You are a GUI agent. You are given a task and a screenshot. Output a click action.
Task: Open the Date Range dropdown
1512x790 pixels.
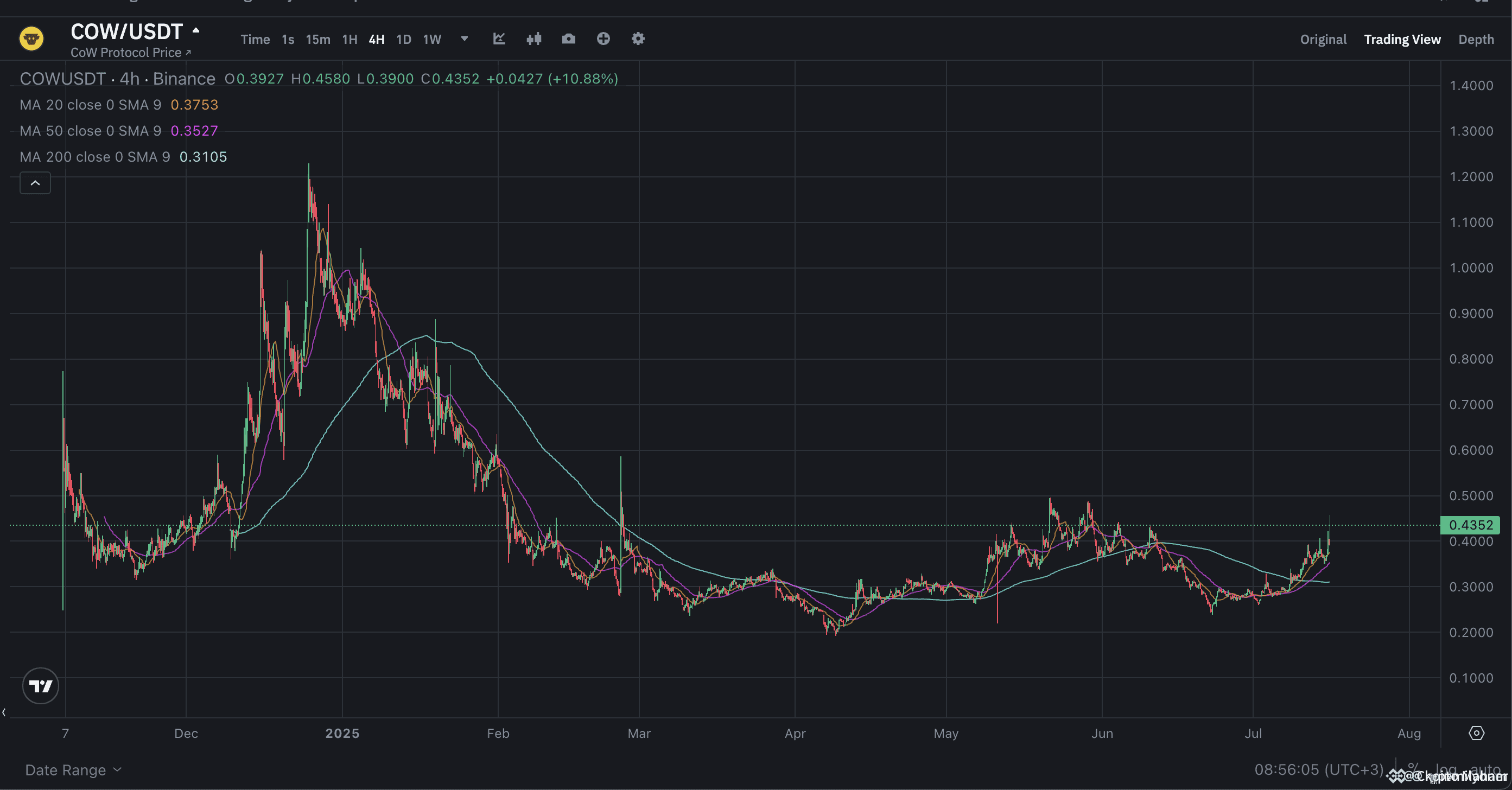[x=73, y=770]
